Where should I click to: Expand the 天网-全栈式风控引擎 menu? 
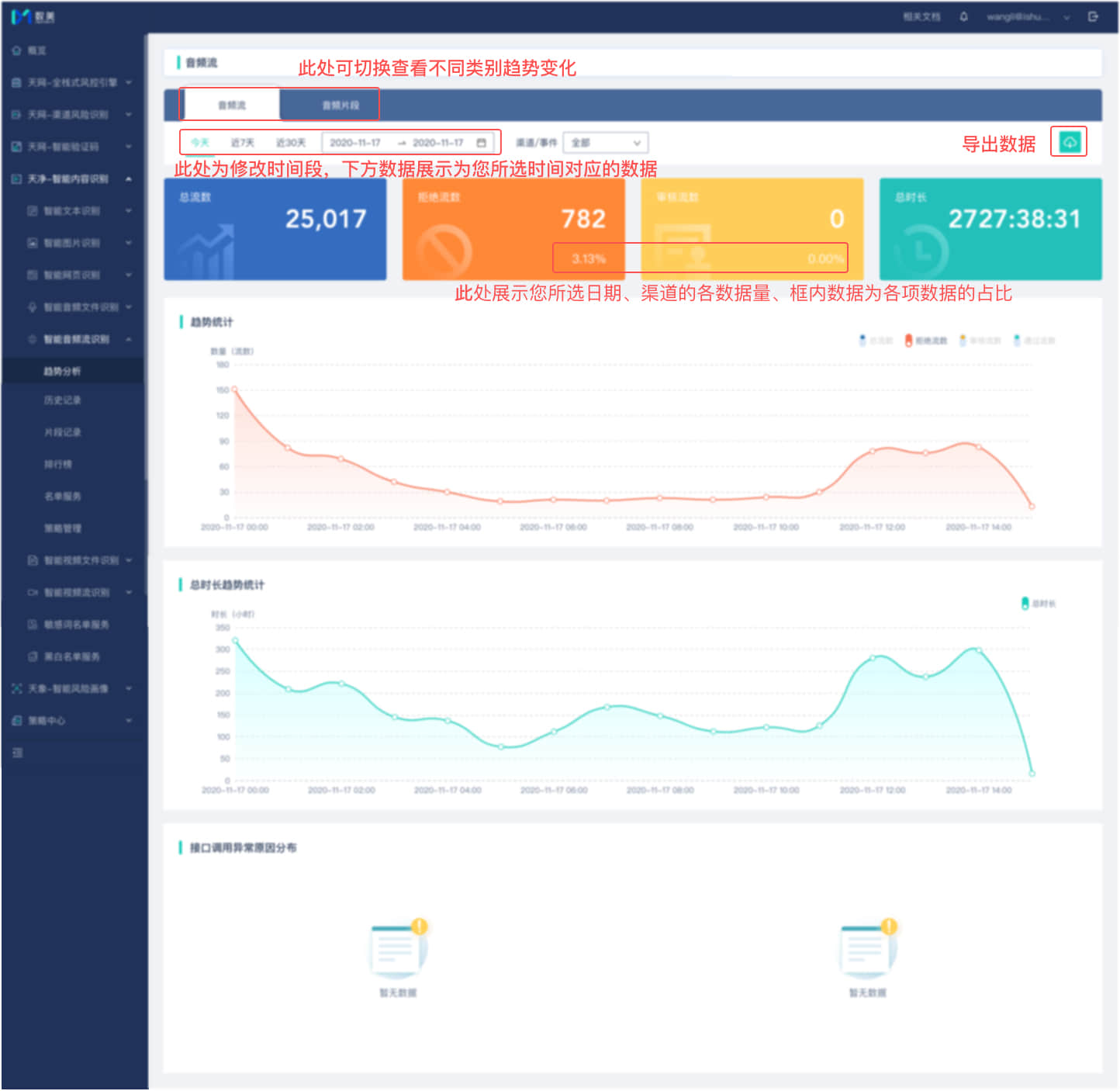coord(129,82)
